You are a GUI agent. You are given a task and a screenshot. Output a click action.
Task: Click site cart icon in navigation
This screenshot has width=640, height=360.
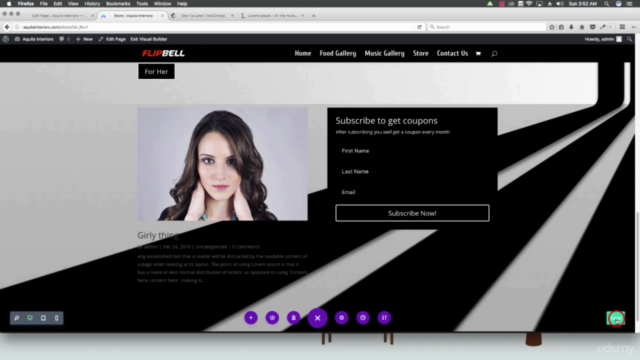[478, 53]
